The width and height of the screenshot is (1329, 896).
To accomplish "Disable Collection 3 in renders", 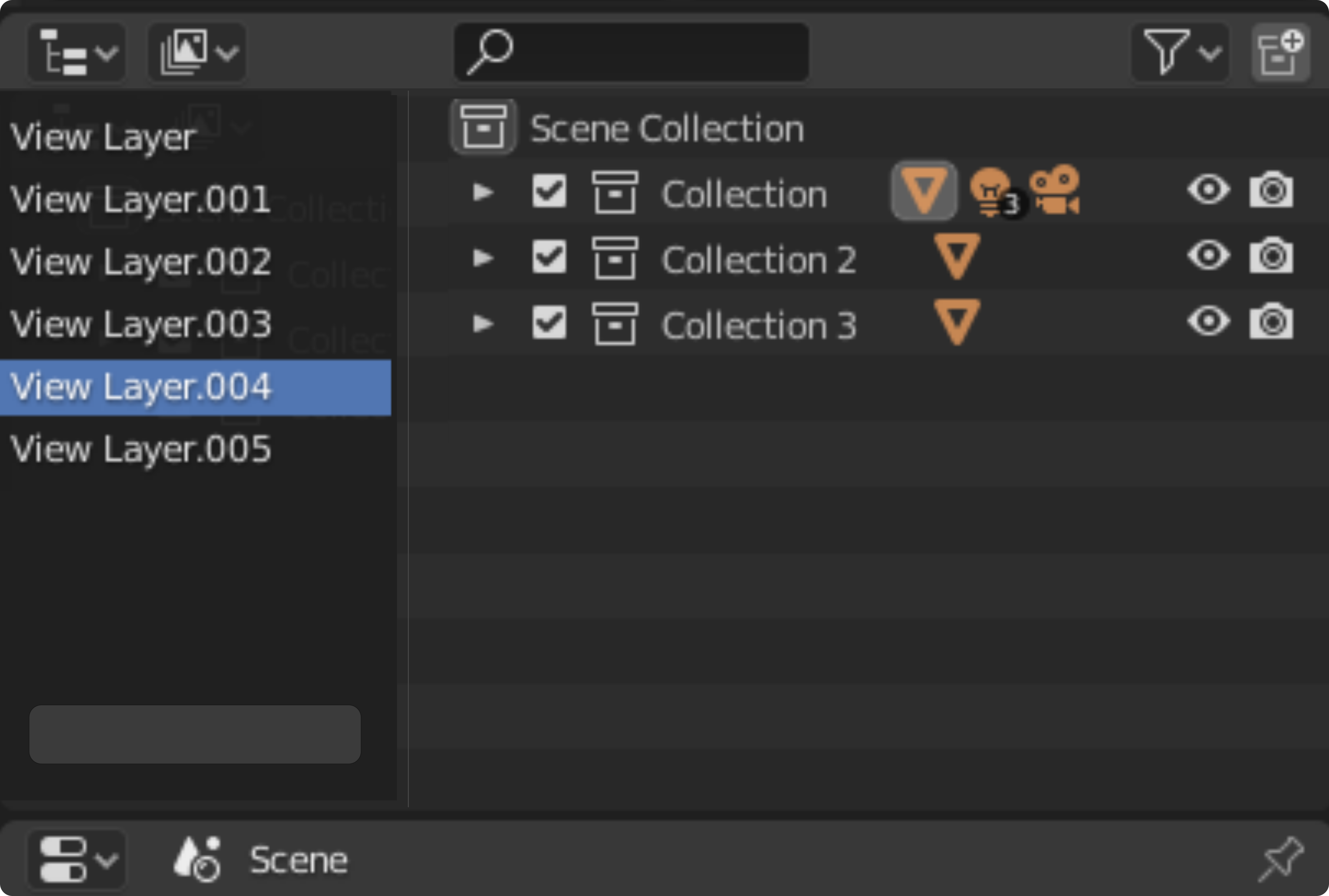I will (1271, 321).
